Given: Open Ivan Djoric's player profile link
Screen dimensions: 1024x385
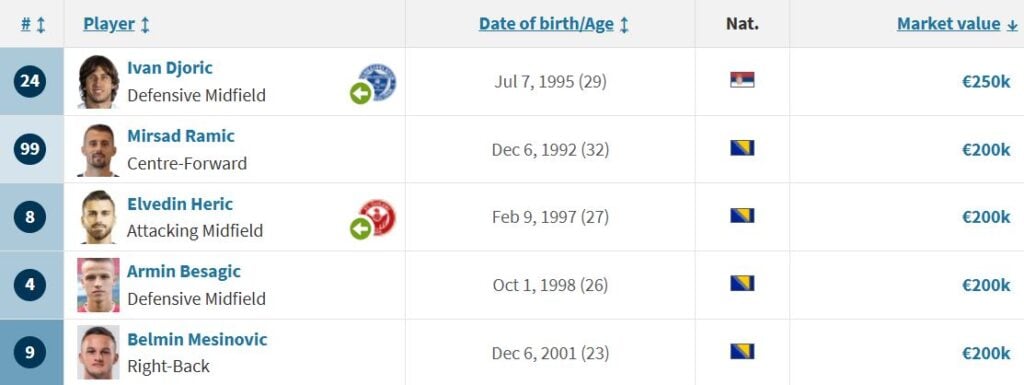Looking at the screenshot, I should pos(170,68).
